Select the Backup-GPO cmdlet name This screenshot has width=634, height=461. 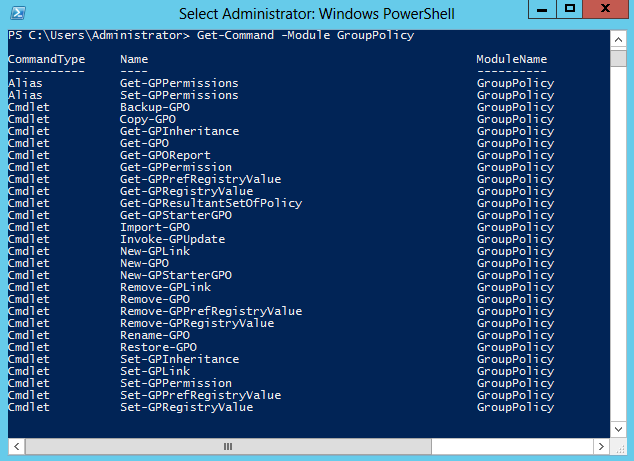155,107
